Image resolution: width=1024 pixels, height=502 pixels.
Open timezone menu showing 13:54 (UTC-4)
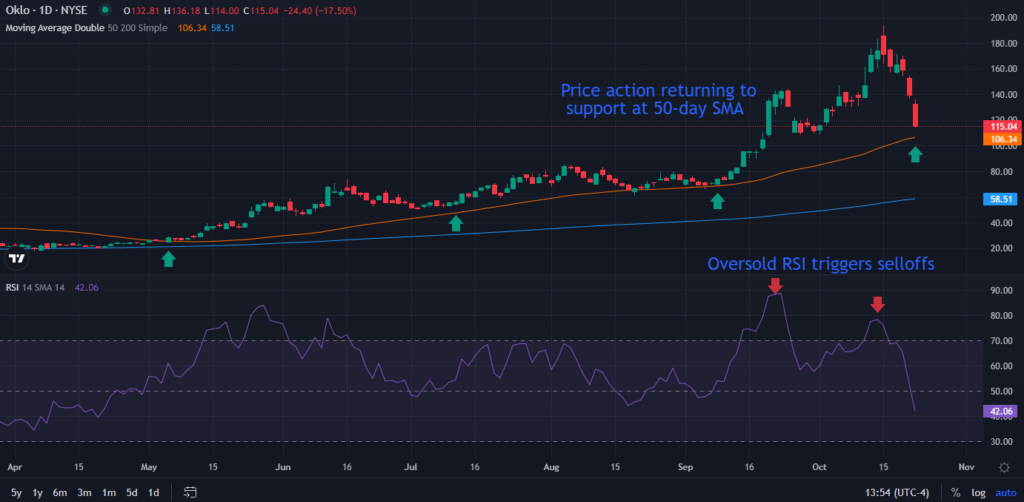[x=901, y=492]
